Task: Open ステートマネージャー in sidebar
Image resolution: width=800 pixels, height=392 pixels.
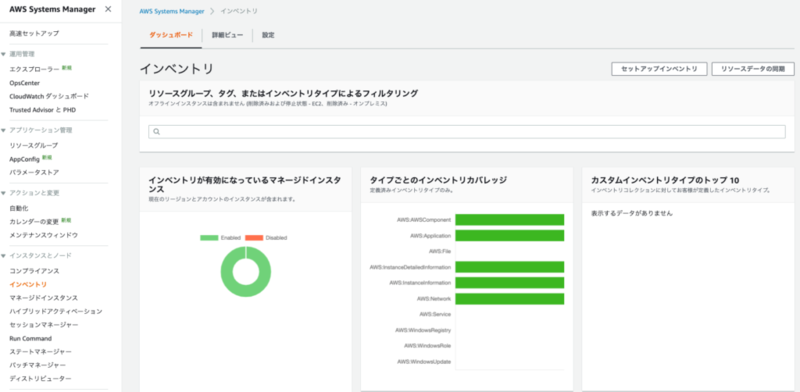Action: click(x=40, y=352)
